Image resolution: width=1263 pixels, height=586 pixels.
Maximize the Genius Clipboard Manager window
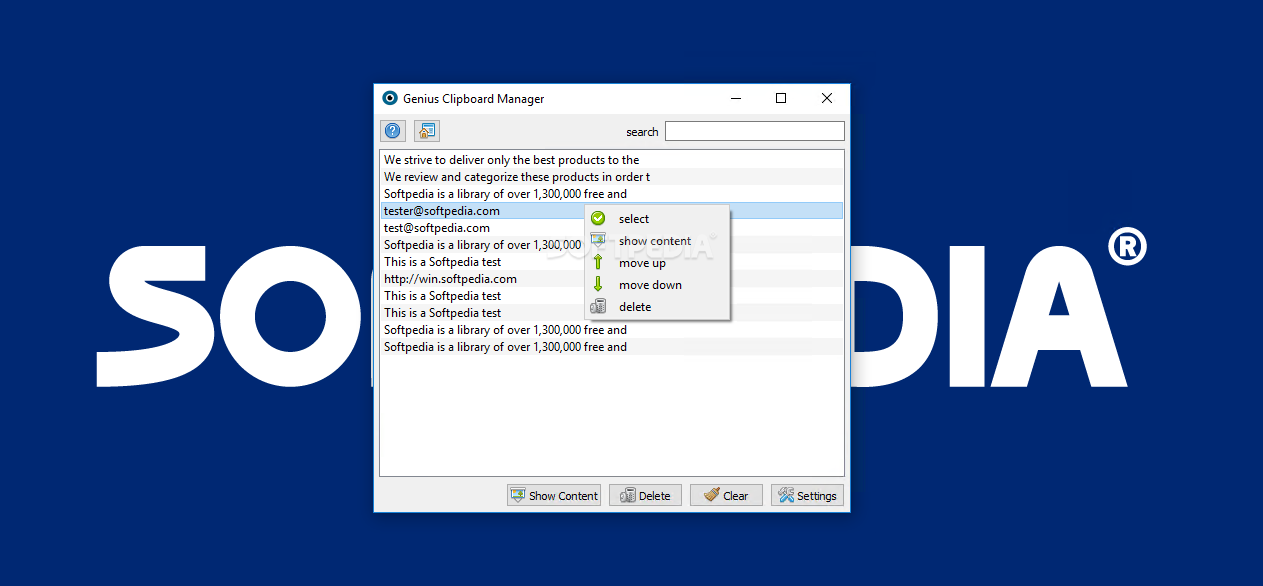(781, 98)
